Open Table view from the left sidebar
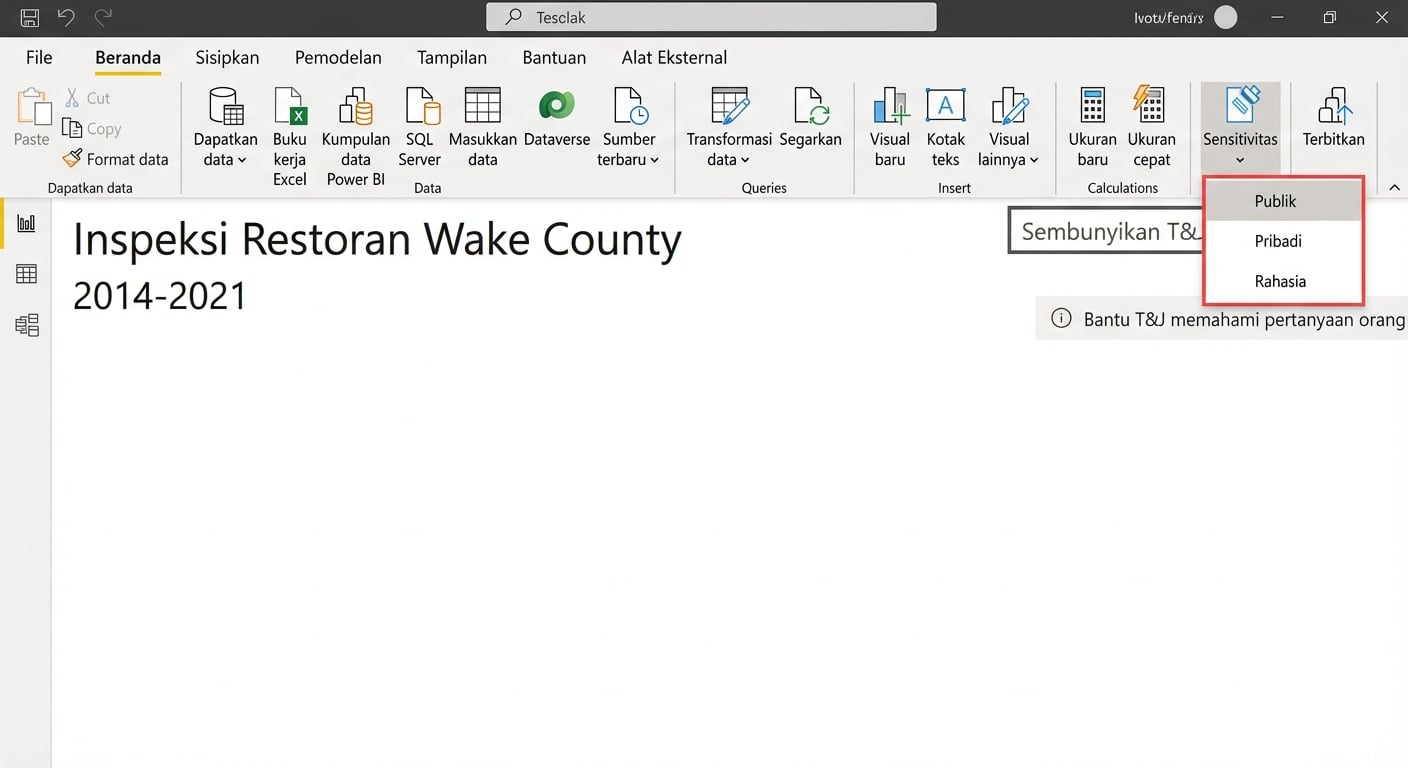 point(26,274)
